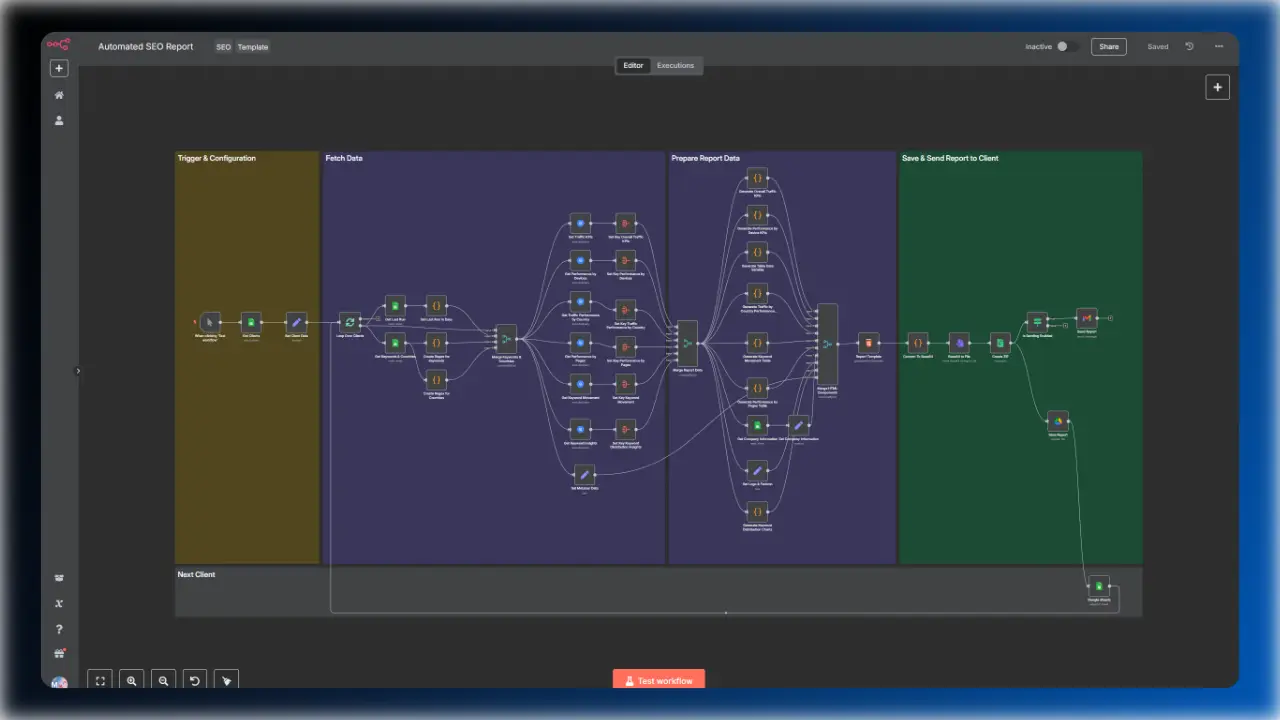Open the question mark help icon
The width and height of the screenshot is (1280, 720).
pyautogui.click(x=59, y=629)
